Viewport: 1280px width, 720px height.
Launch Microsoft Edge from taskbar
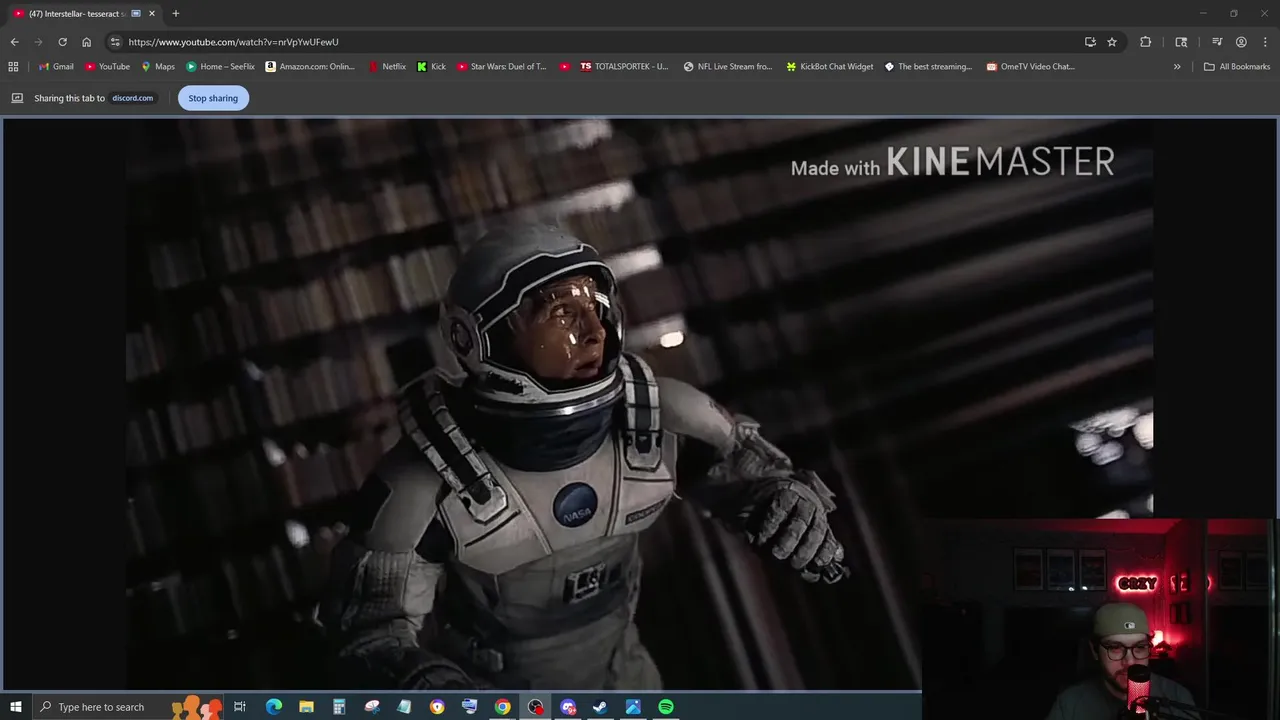click(273, 707)
